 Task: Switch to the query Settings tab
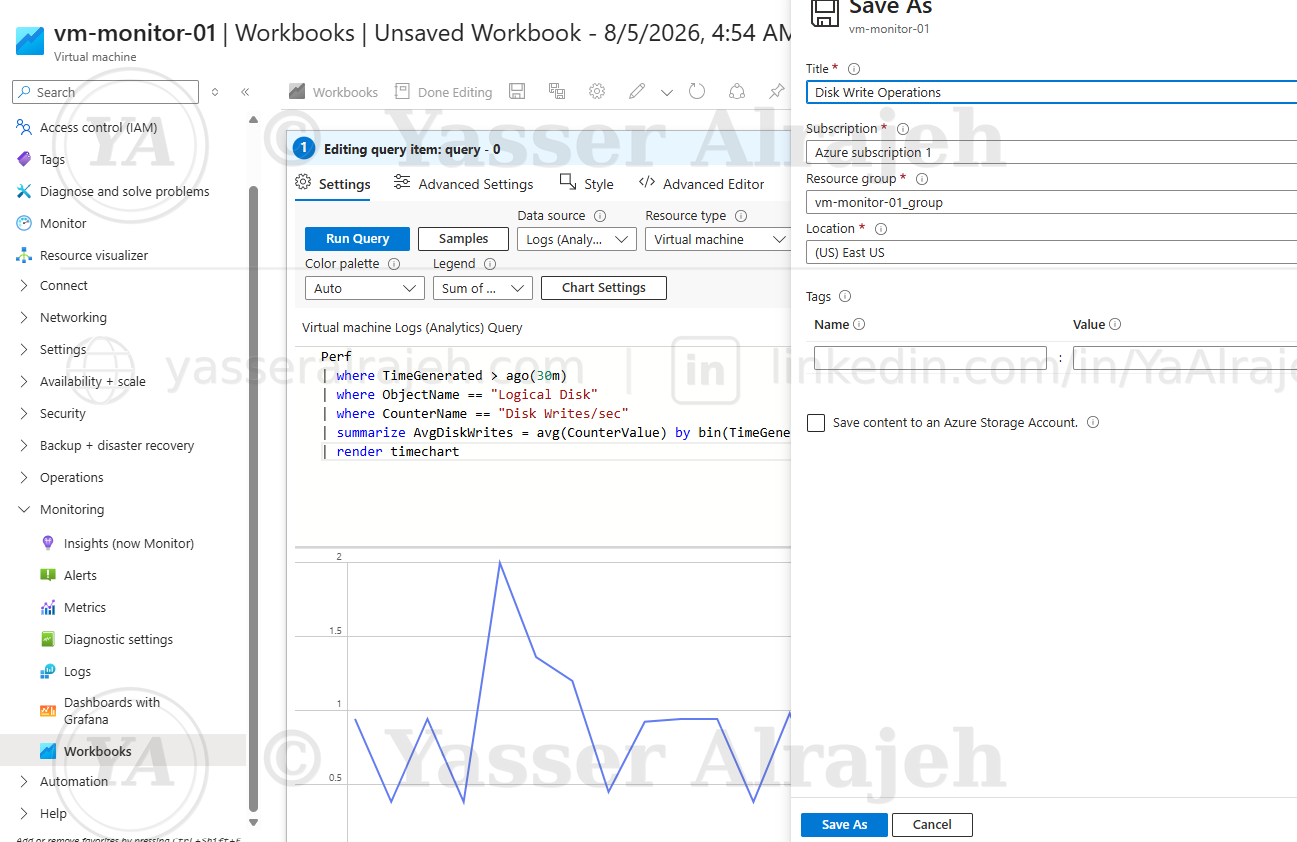(x=333, y=184)
